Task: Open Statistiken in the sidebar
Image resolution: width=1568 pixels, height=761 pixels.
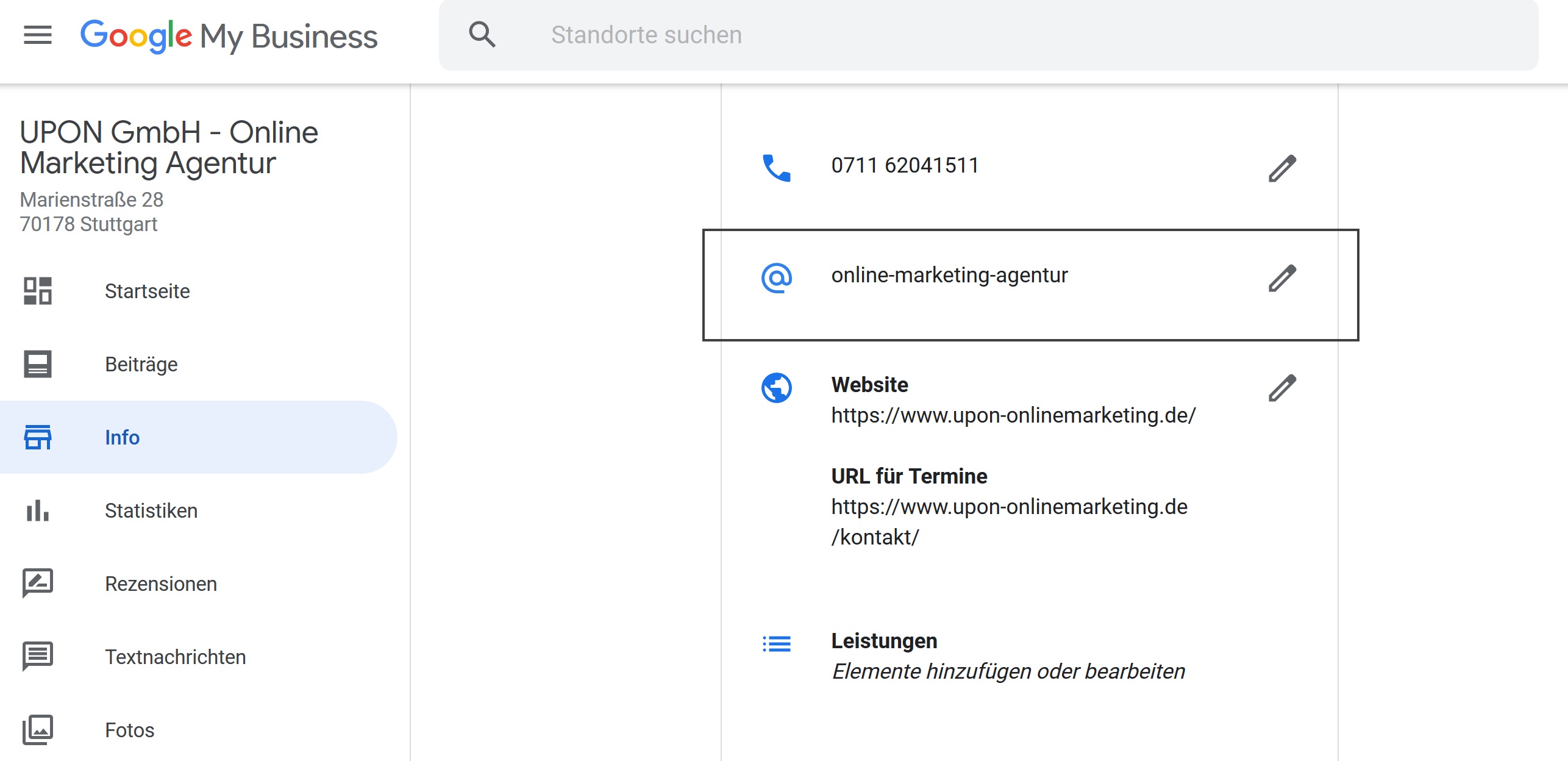Action: pos(151,510)
